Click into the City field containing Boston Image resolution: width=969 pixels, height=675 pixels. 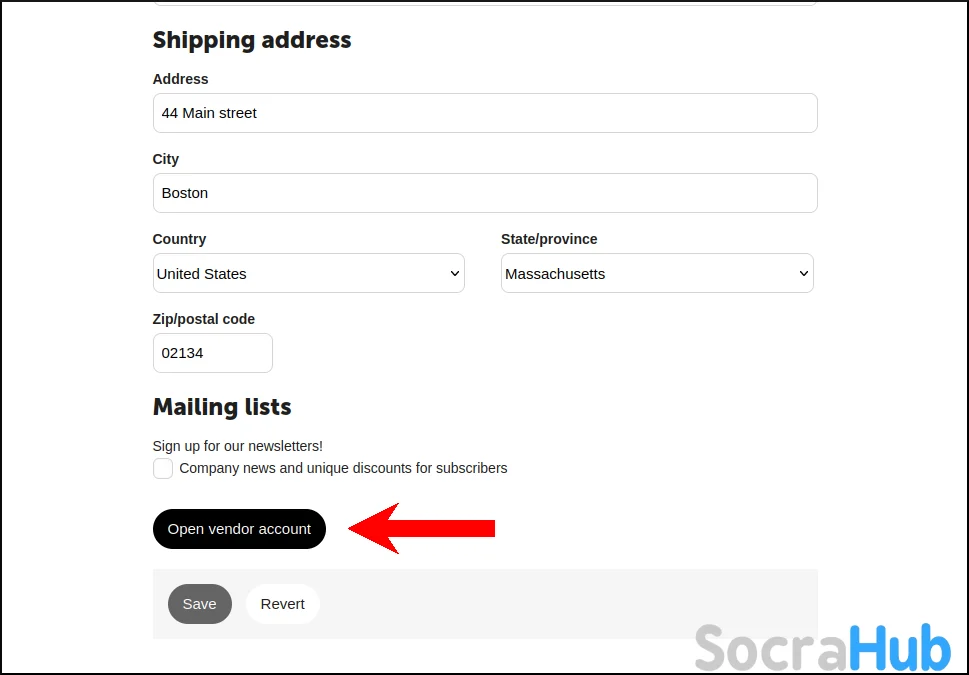pyautogui.click(x=485, y=193)
